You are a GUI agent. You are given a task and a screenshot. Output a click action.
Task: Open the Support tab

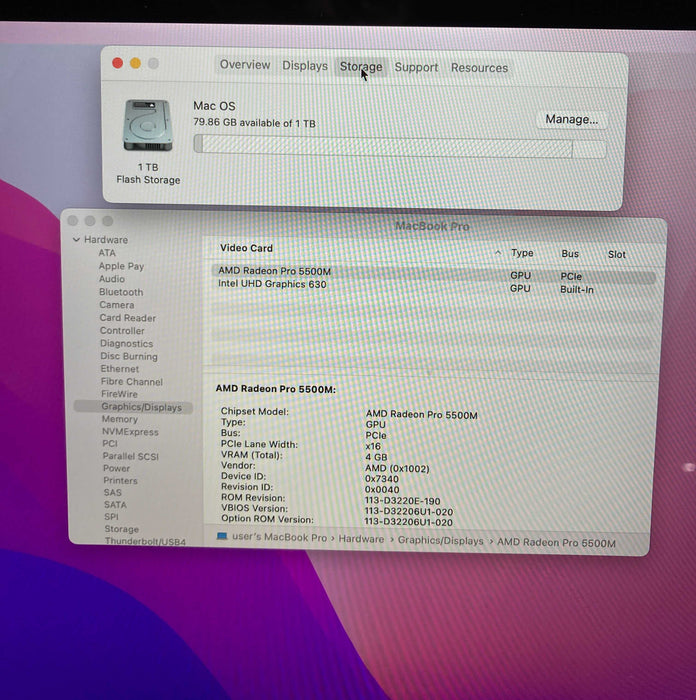416,67
